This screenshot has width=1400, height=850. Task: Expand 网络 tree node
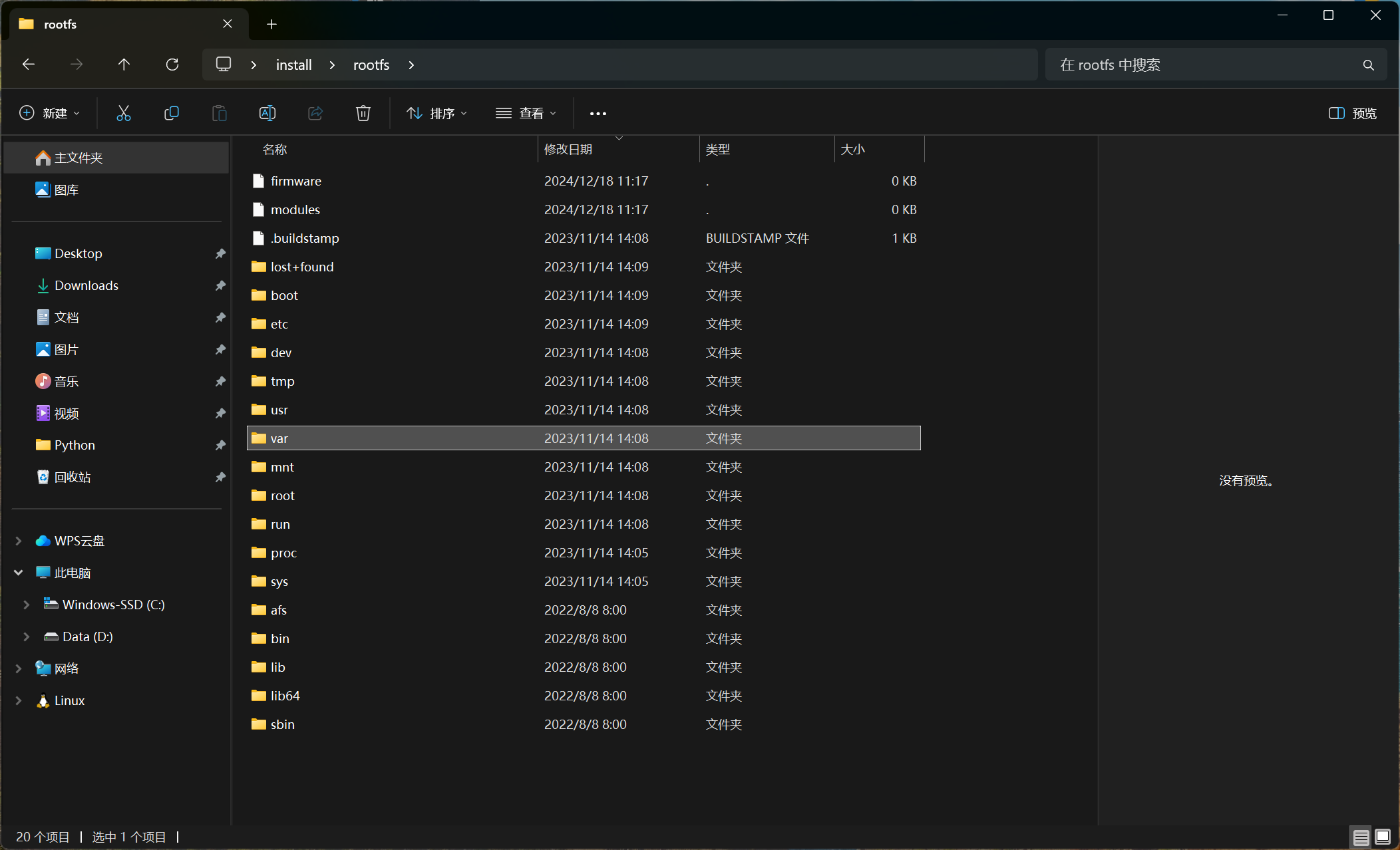19,668
